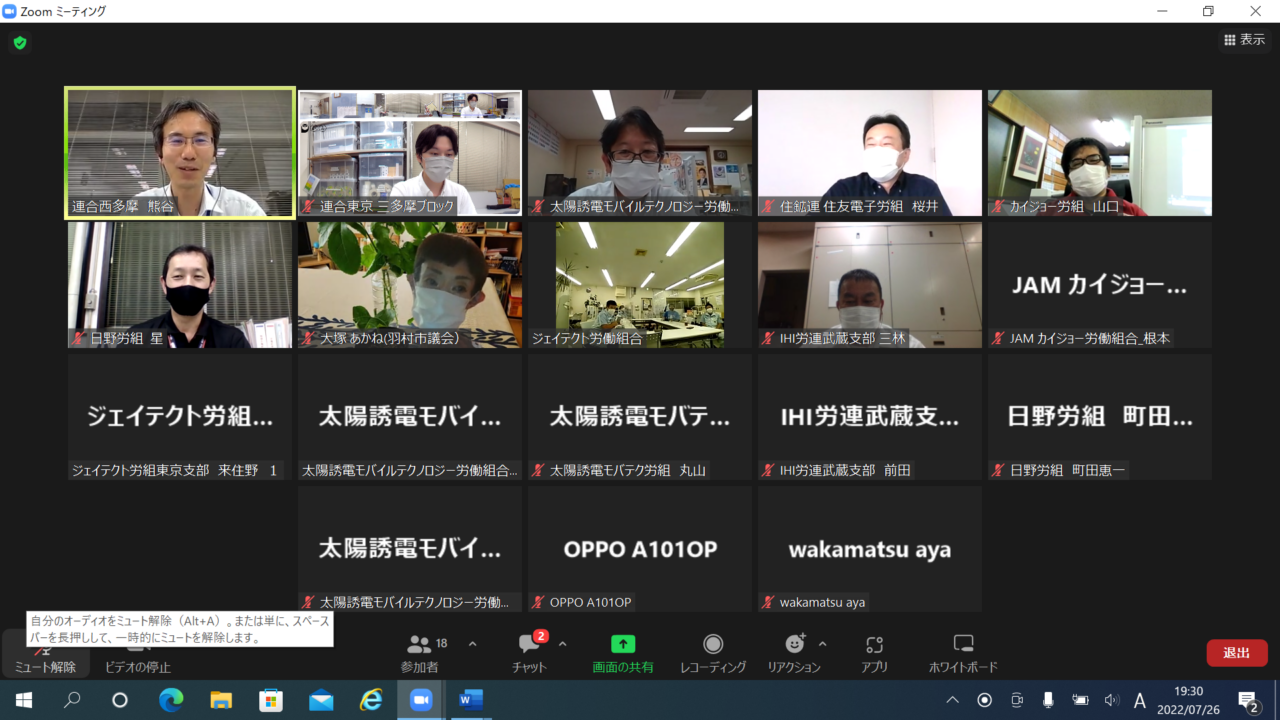The image size is (1280, 720).
Task: Select video tile of 大塚あかね(羽村市議会)
Action: tap(410, 285)
